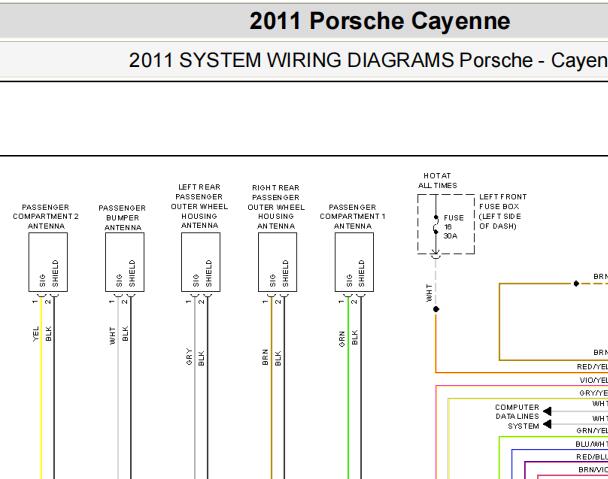Click the 'HOT AT ALL TIMES' label
This screenshot has height=479, width=608.
click(437, 181)
